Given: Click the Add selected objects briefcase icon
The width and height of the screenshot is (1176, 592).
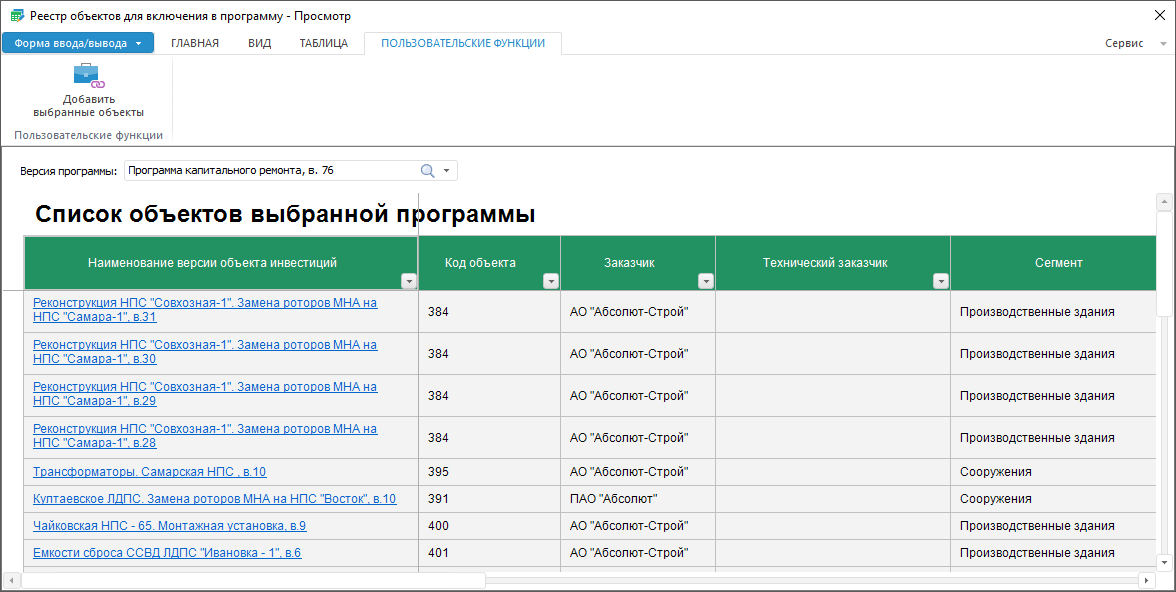Looking at the screenshot, I should (88, 76).
